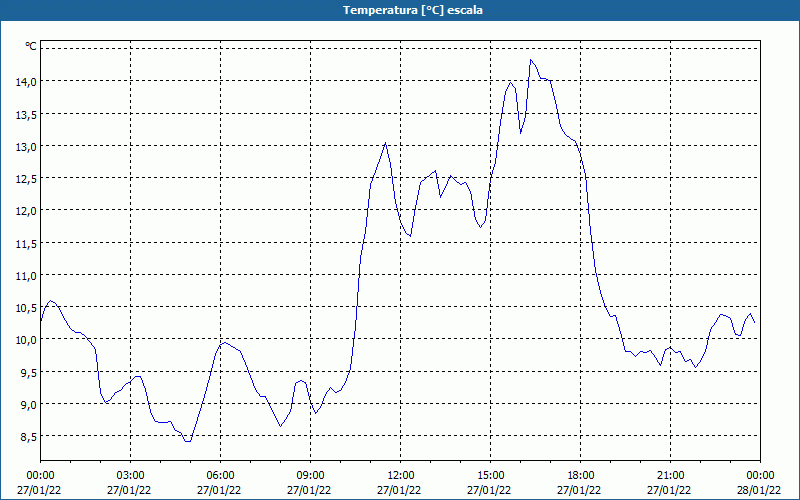Screen dimensions: 800x500
Task: Click the 9,0 y-axis label
Action: point(29,405)
